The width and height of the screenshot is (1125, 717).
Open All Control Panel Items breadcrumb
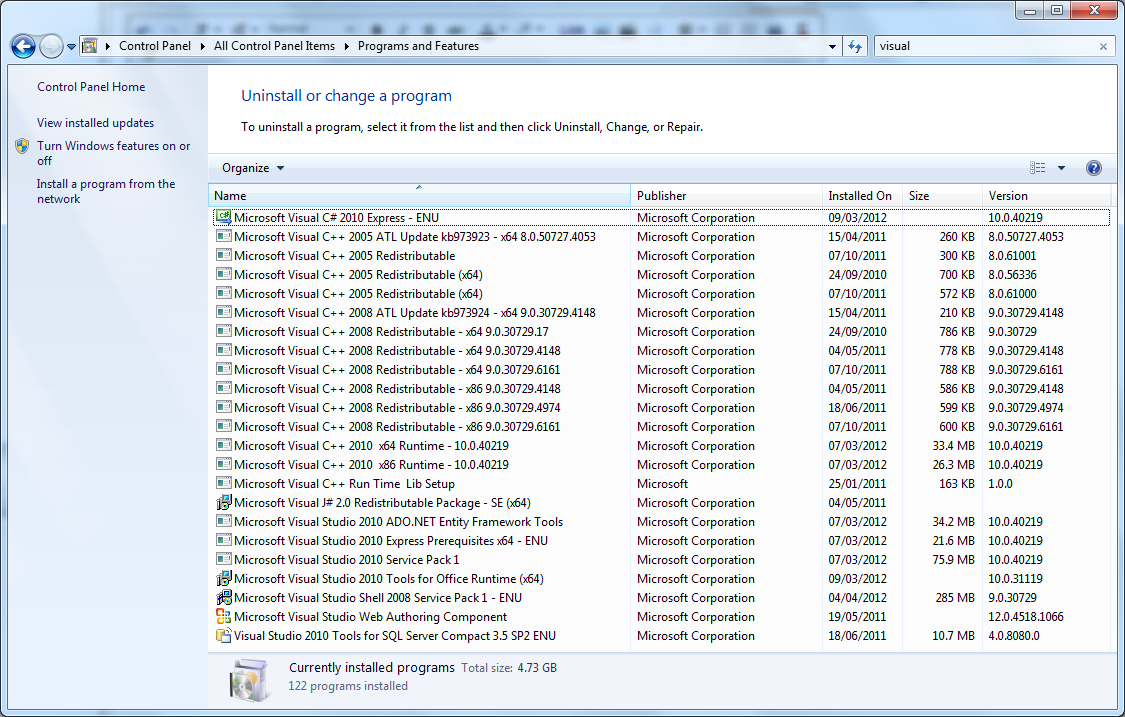click(274, 46)
